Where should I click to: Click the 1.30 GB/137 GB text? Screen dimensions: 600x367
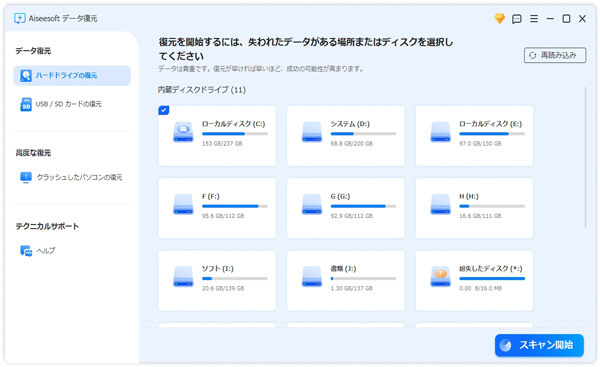pos(352,288)
